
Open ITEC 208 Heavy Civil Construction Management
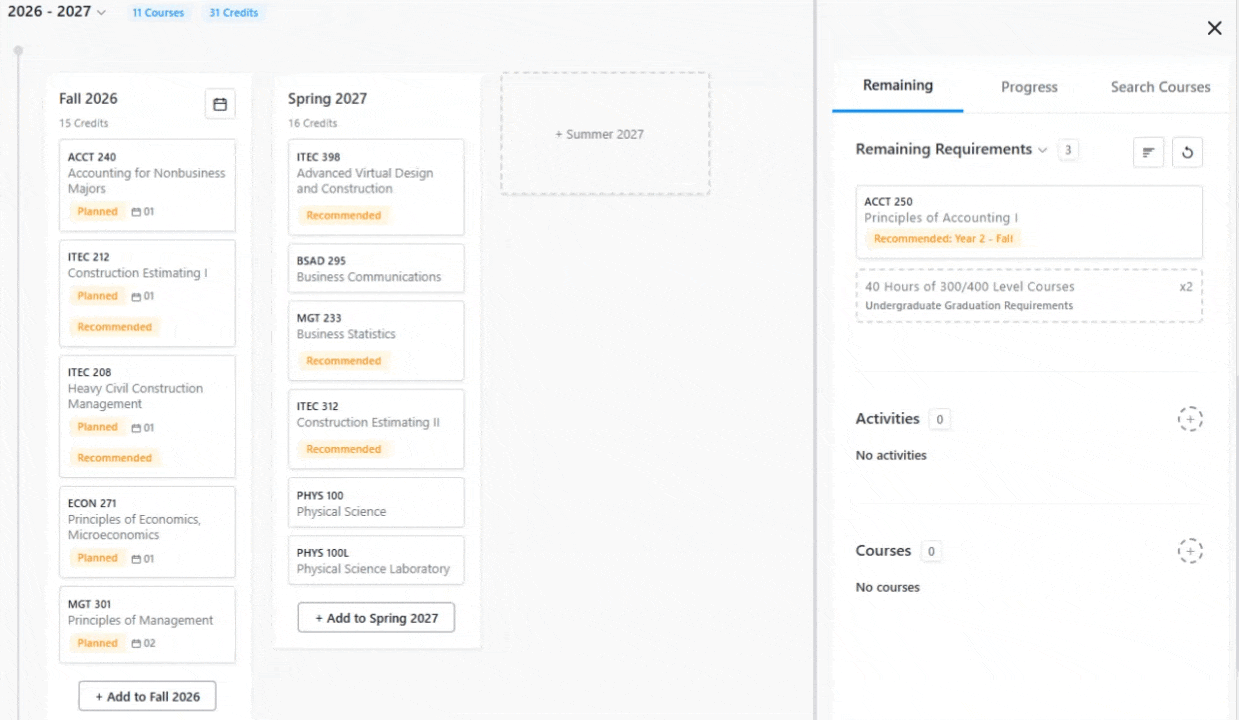[147, 416]
